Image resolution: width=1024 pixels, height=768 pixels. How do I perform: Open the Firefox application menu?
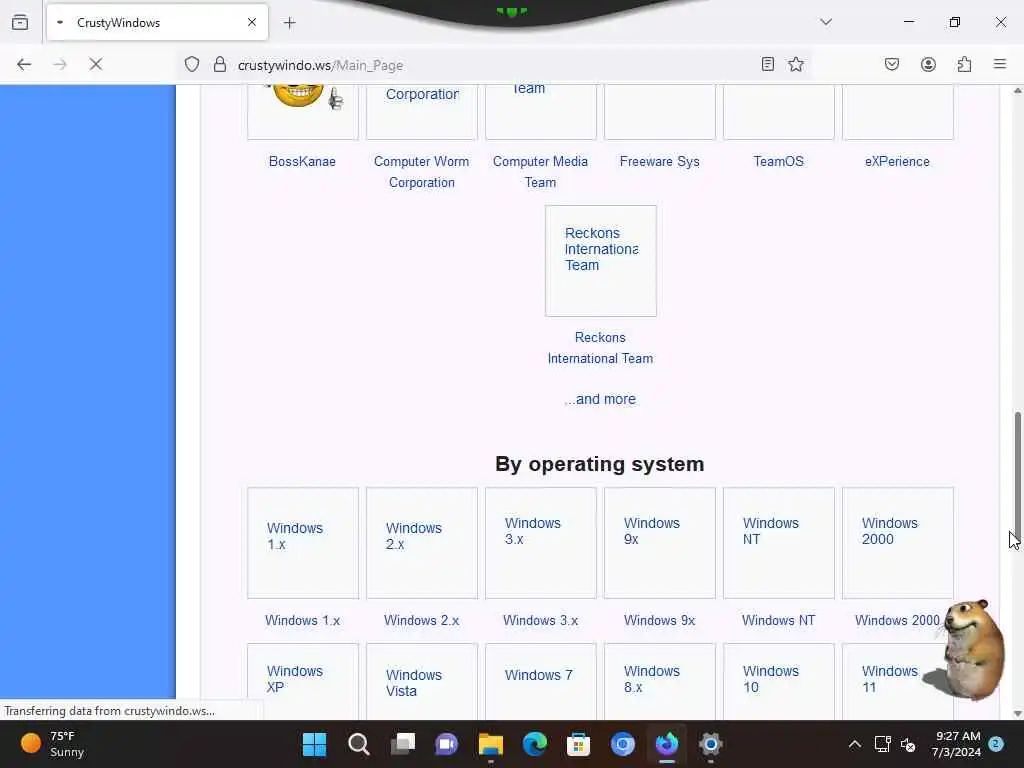tap(1000, 64)
